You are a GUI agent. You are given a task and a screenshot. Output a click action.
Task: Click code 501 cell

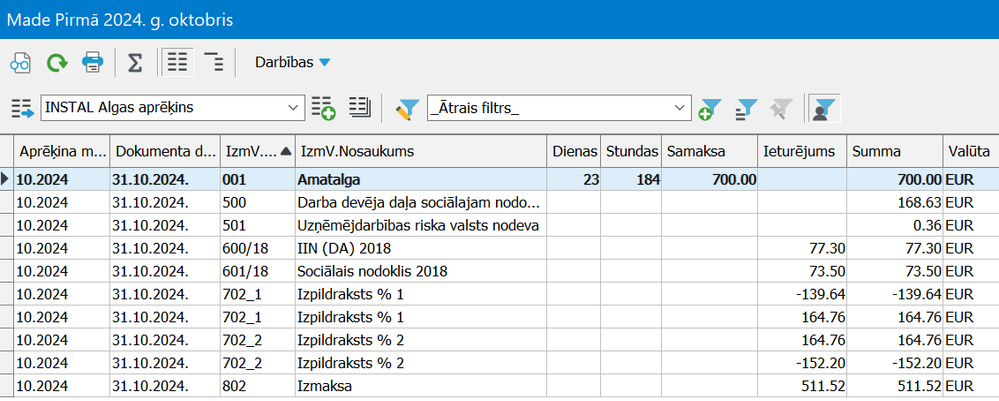click(257, 226)
